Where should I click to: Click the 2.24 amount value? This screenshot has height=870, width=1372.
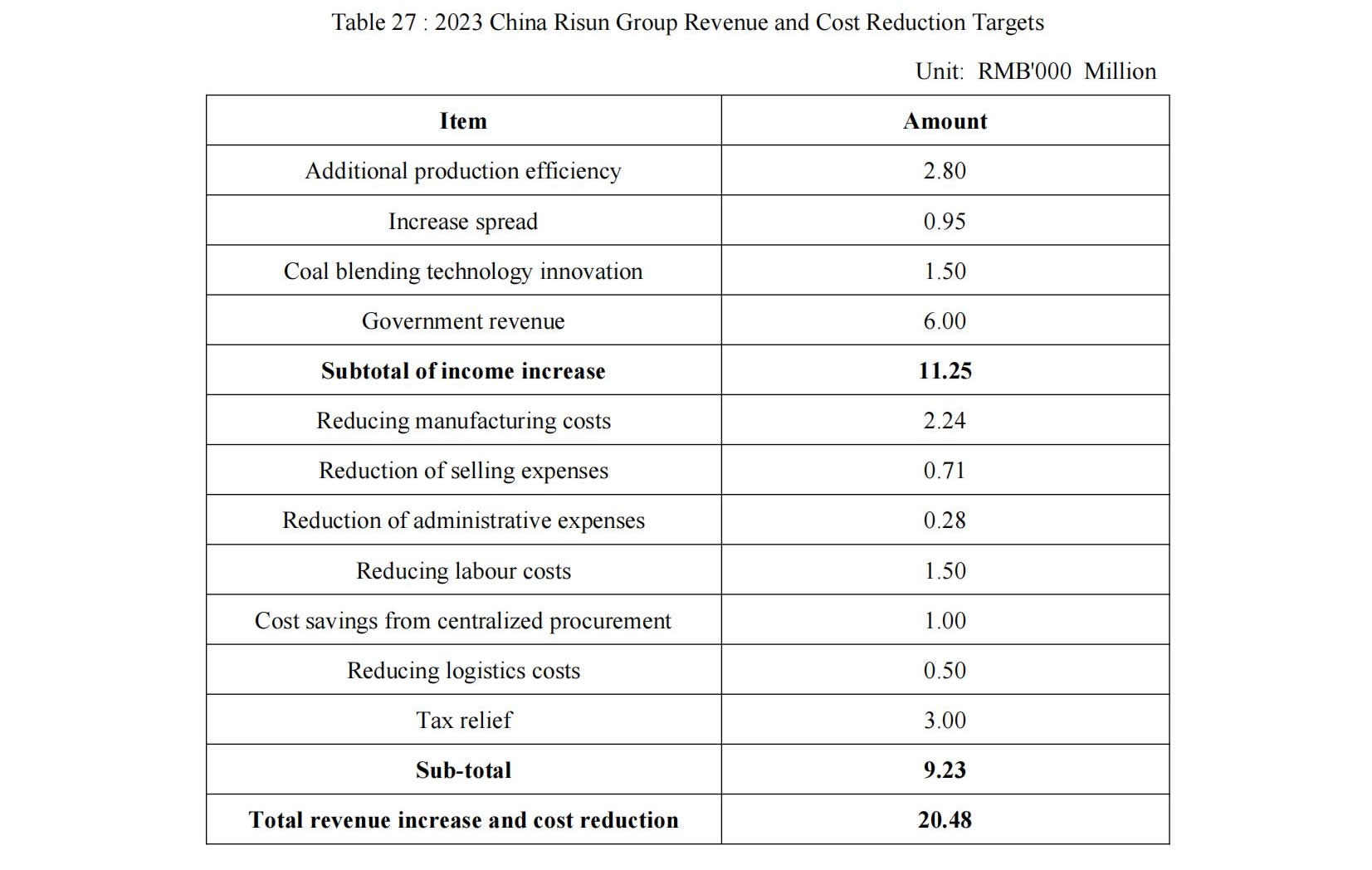point(945,421)
